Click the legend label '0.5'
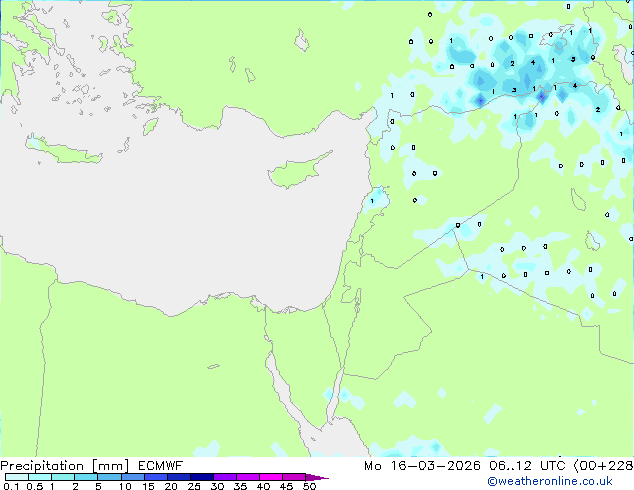 tap(34, 486)
